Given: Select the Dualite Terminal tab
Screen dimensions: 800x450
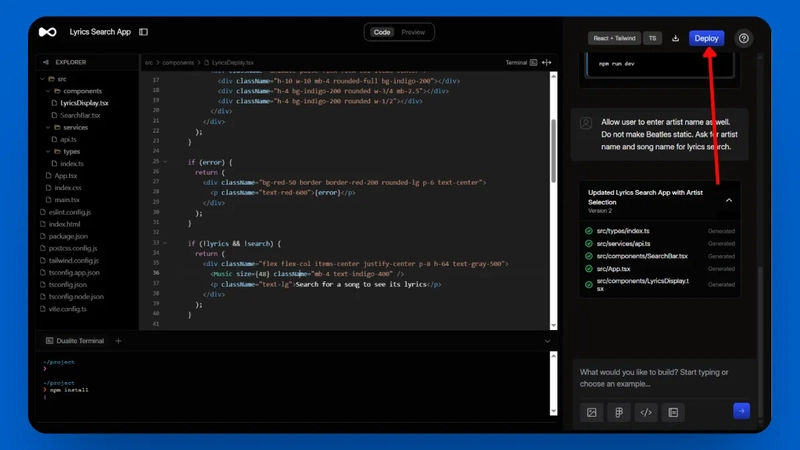Looking at the screenshot, I should [x=74, y=341].
